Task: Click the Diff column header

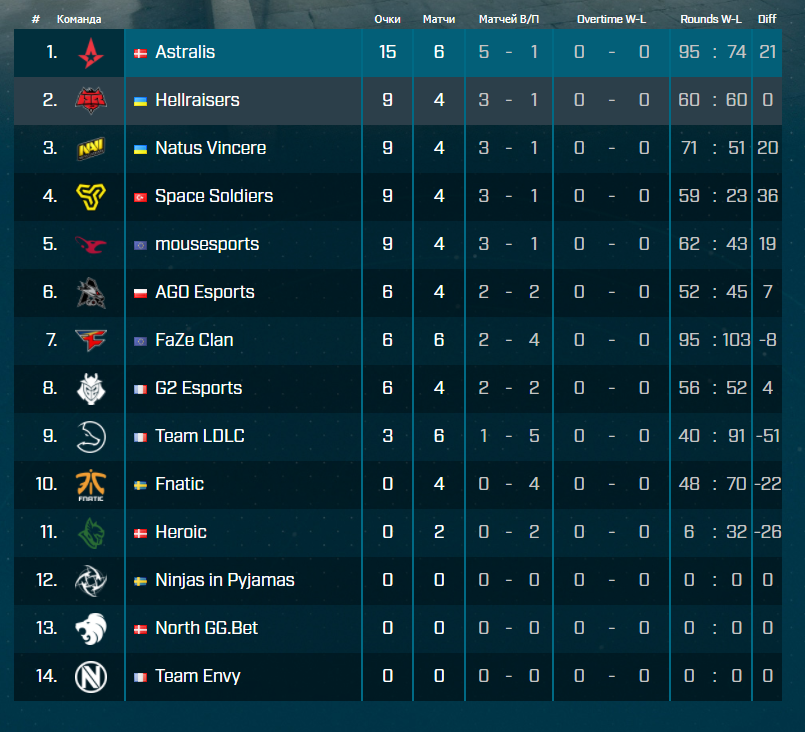Action: click(x=767, y=20)
